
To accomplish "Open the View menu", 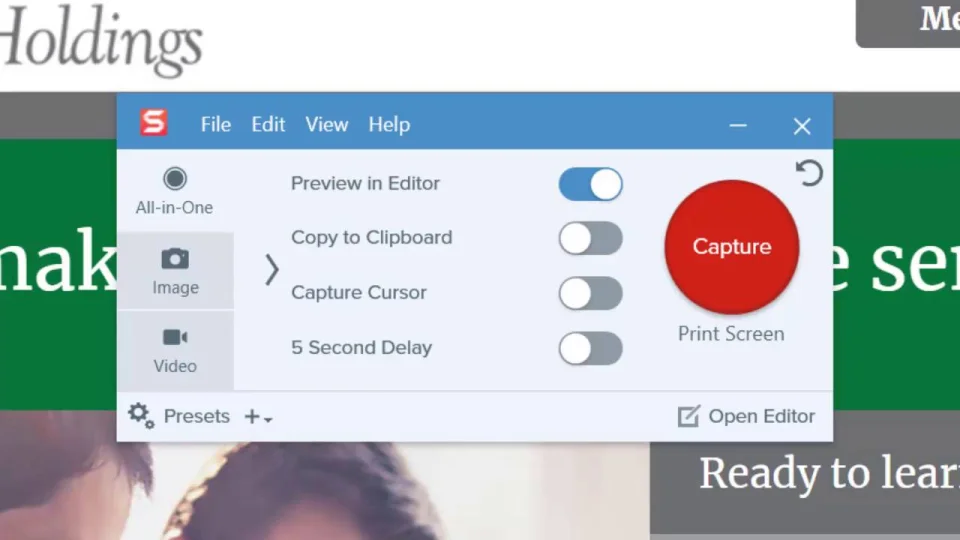I will [326, 125].
